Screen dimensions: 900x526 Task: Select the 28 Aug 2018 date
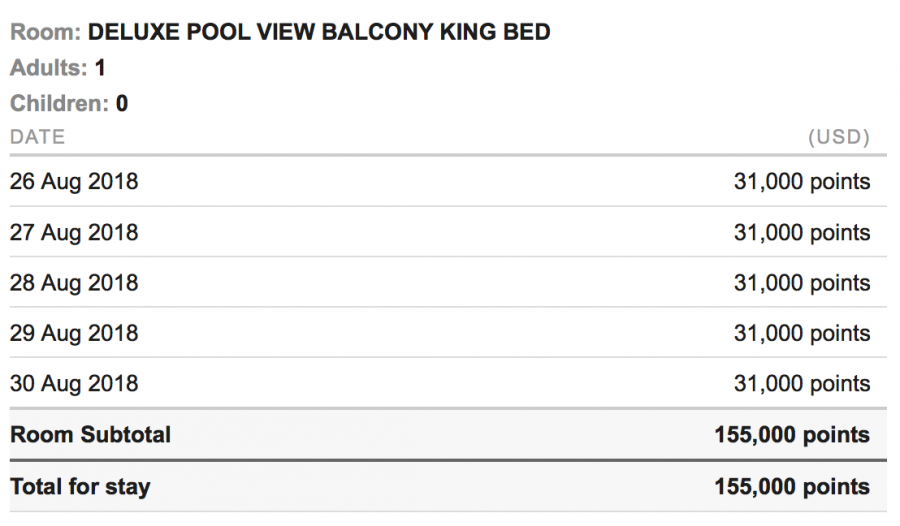pos(74,283)
